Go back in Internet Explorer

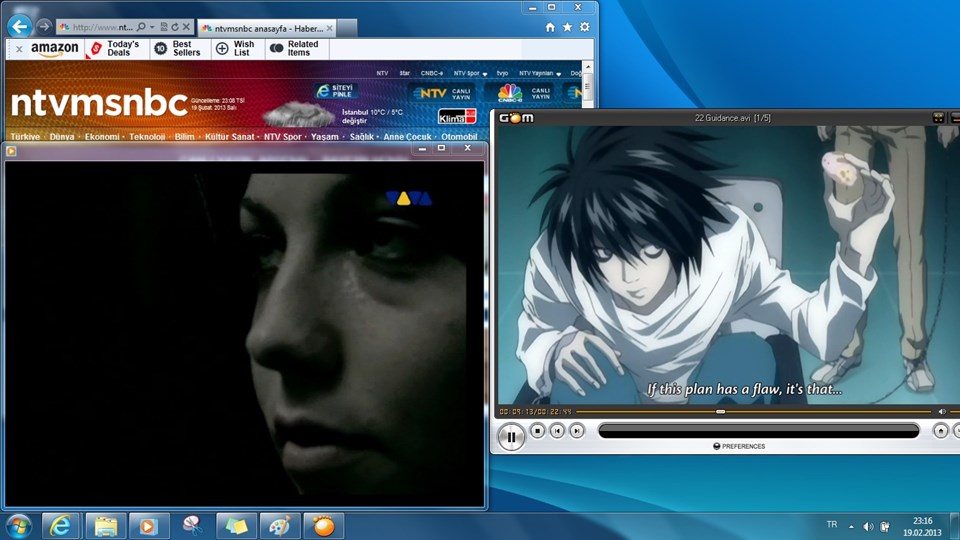pos(20,26)
